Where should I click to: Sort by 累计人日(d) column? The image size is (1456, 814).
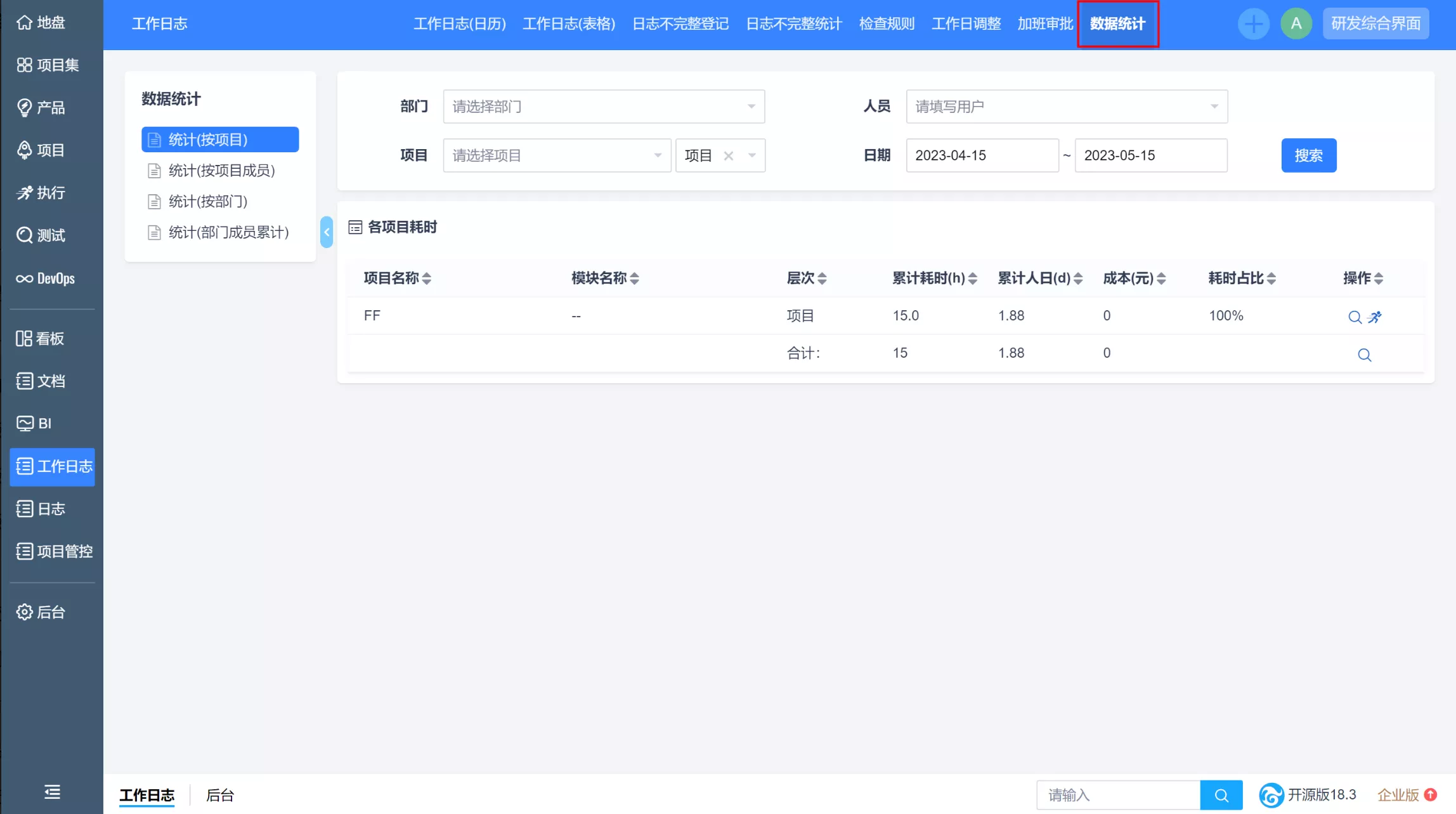[1040, 278]
